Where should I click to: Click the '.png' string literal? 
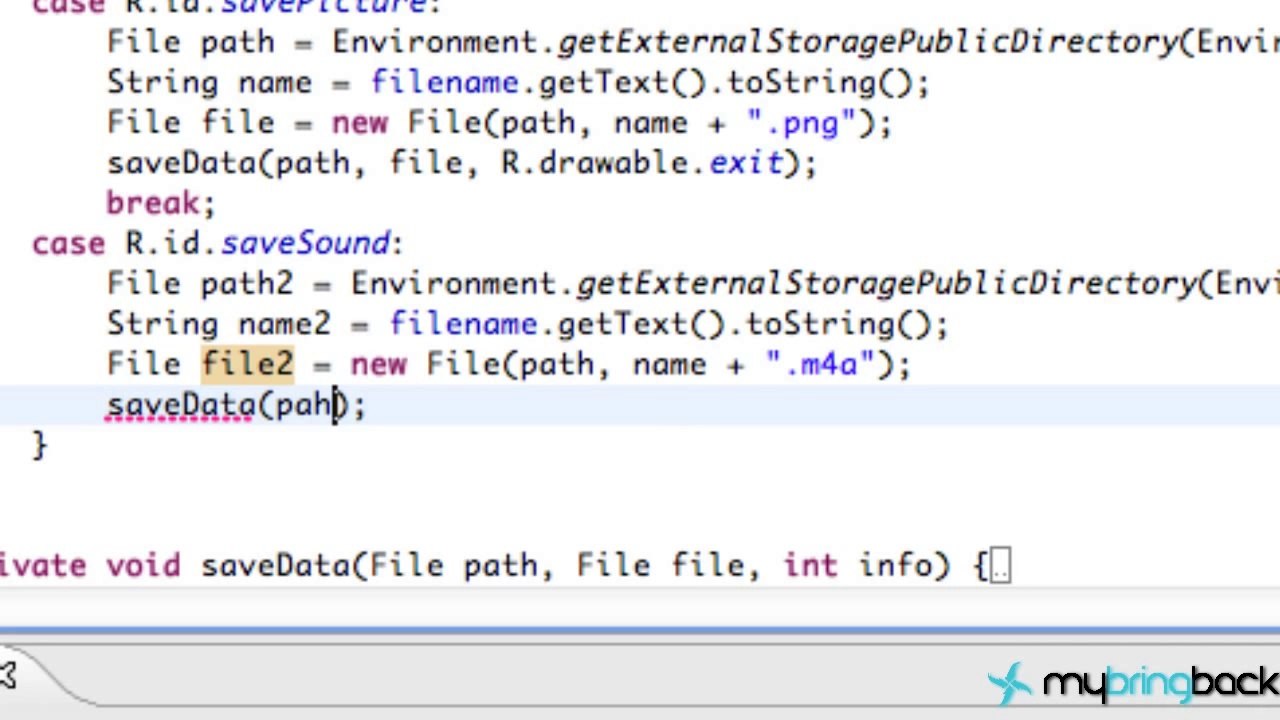(x=801, y=123)
